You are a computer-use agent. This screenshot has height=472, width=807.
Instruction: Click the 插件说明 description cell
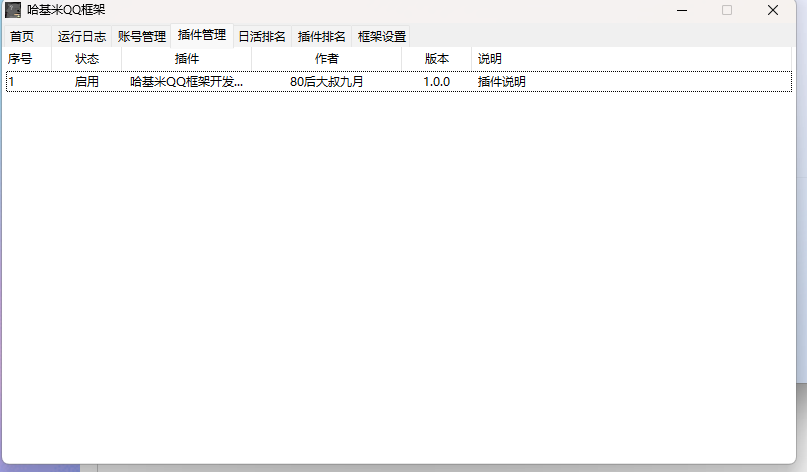[x=502, y=82]
